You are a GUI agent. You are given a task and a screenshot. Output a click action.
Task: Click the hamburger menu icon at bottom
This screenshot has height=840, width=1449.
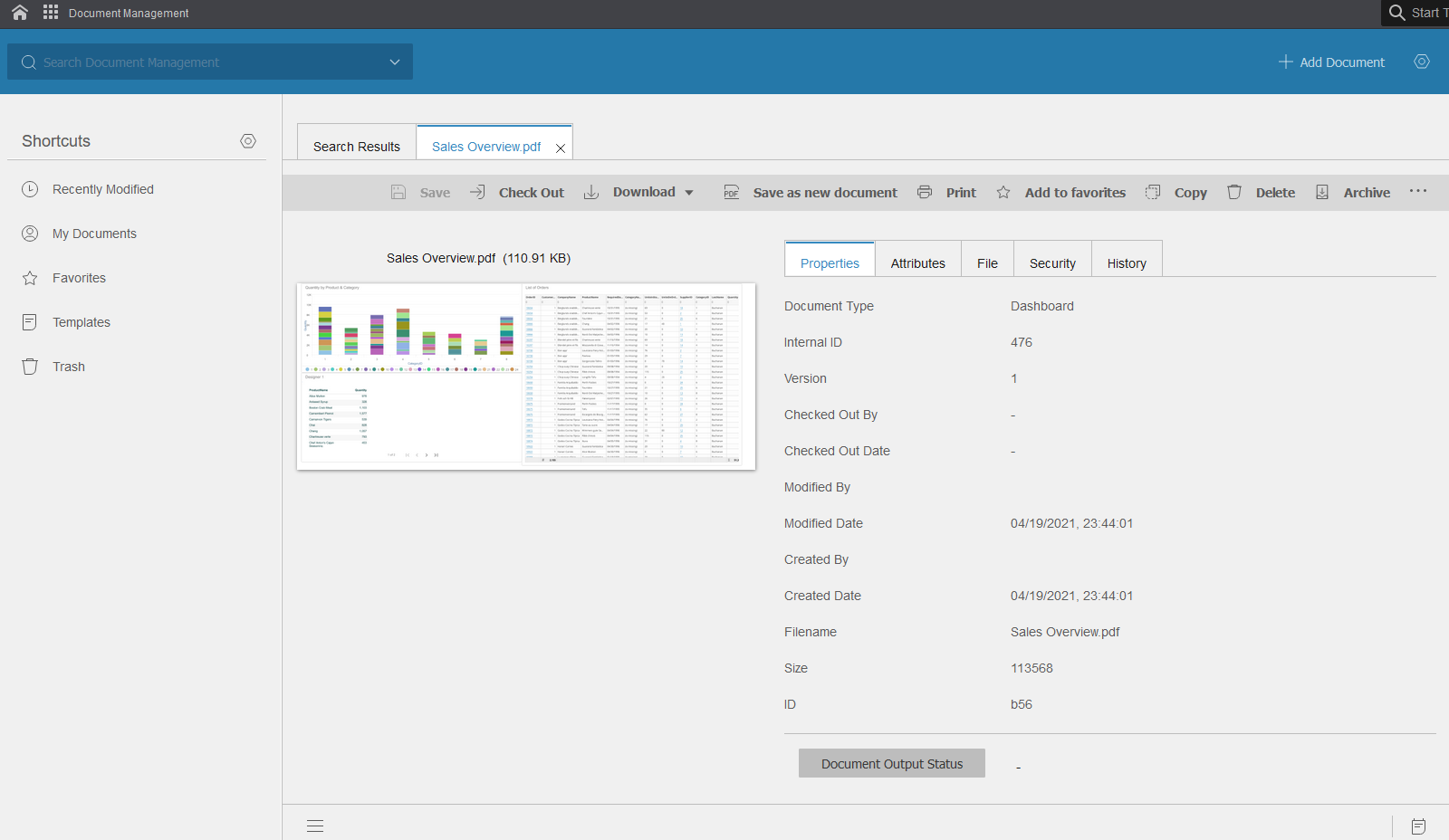[315, 826]
